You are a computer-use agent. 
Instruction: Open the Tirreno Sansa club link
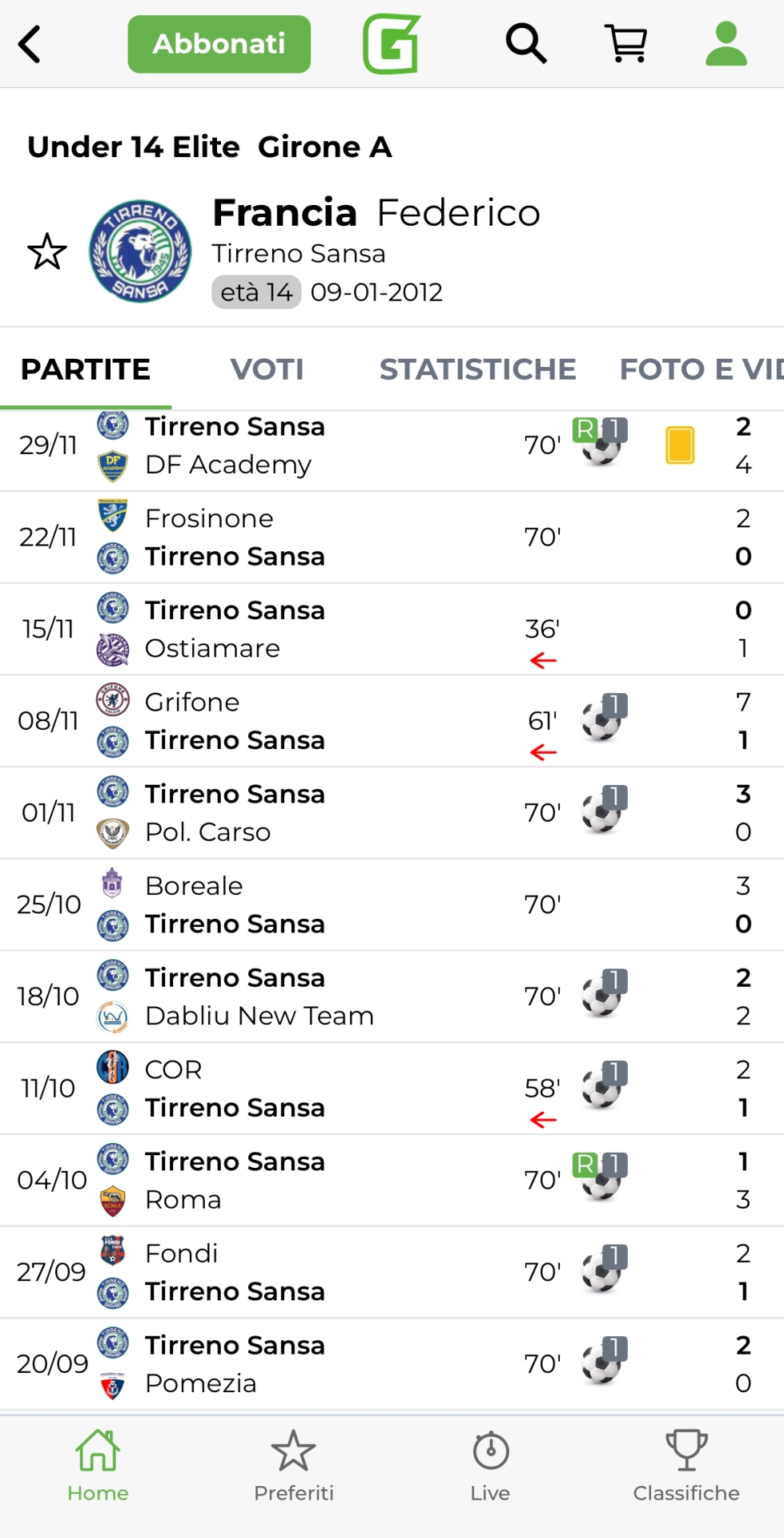pos(298,254)
